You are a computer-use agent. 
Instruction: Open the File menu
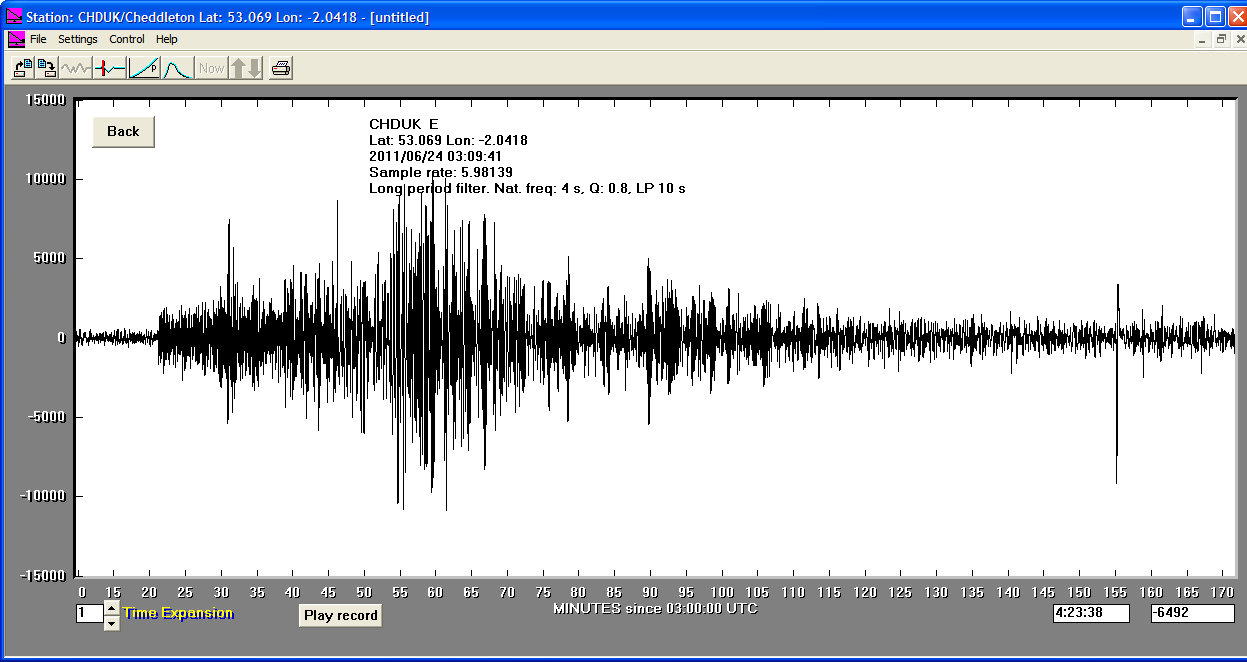(x=38, y=39)
